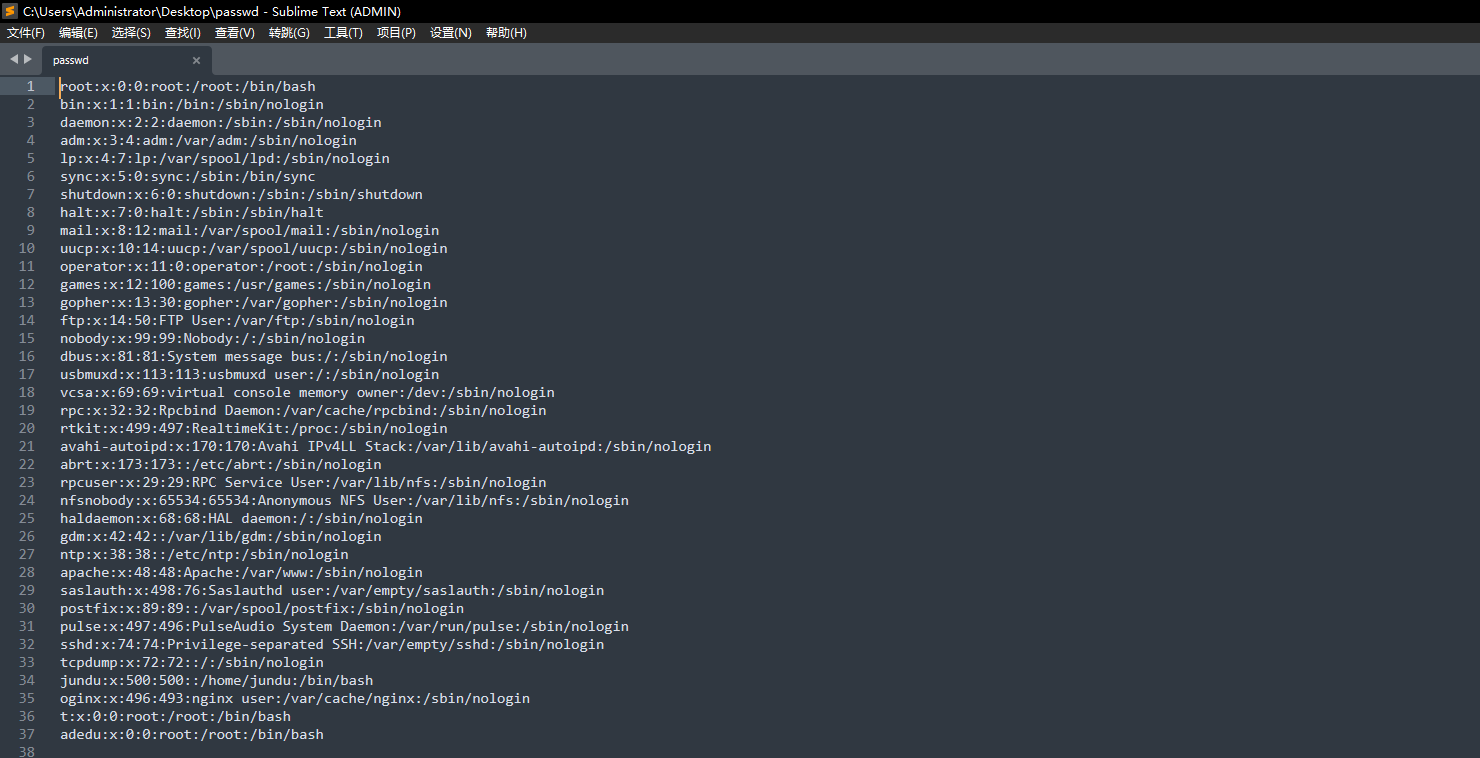Open the 查找(I) menu
This screenshot has height=758, width=1480.
[x=182, y=33]
